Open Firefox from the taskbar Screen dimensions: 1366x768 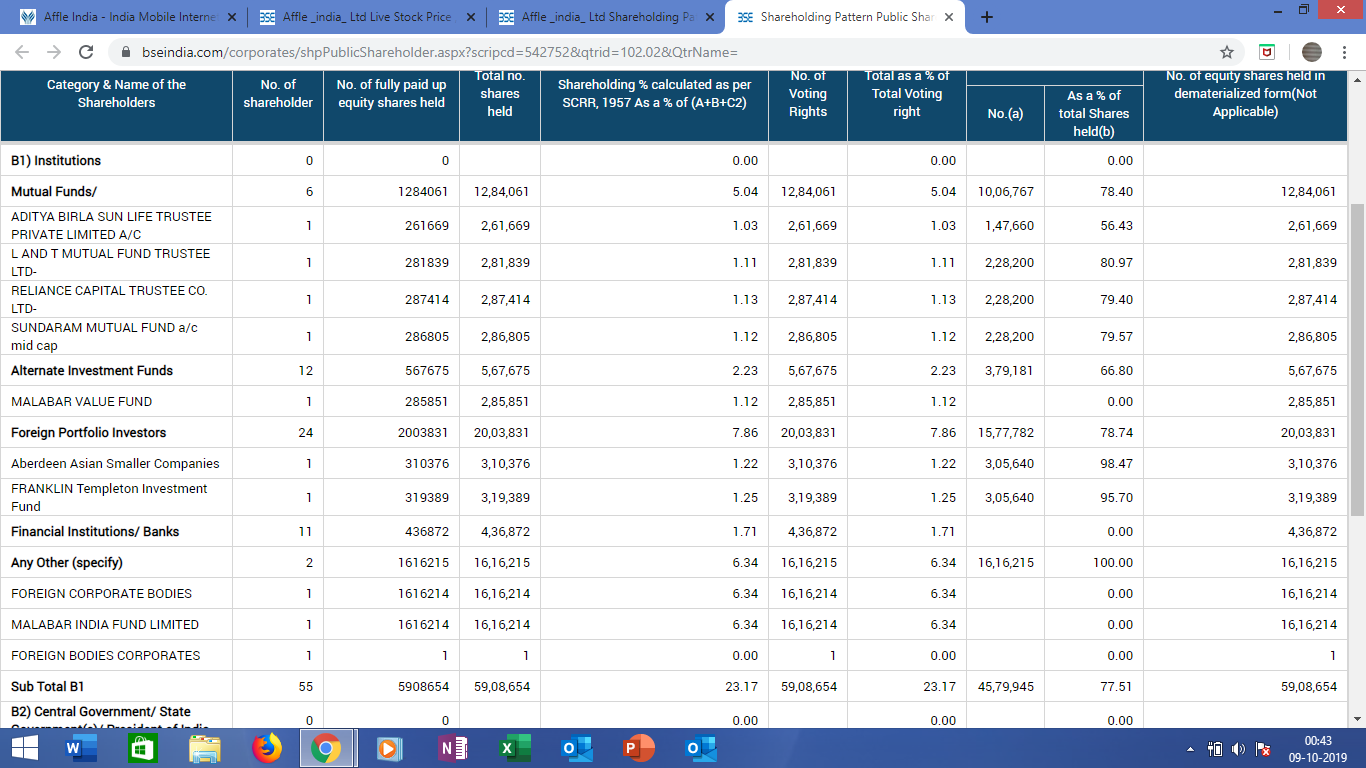click(x=266, y=748)
